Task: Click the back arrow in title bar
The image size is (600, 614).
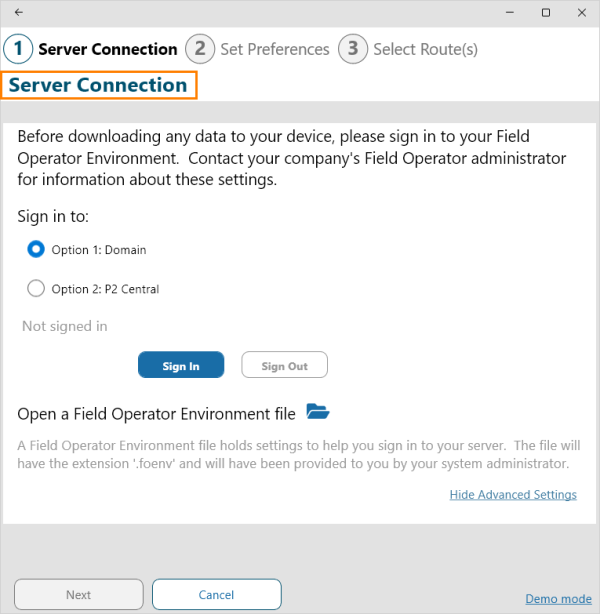Action: coord(18,12)
